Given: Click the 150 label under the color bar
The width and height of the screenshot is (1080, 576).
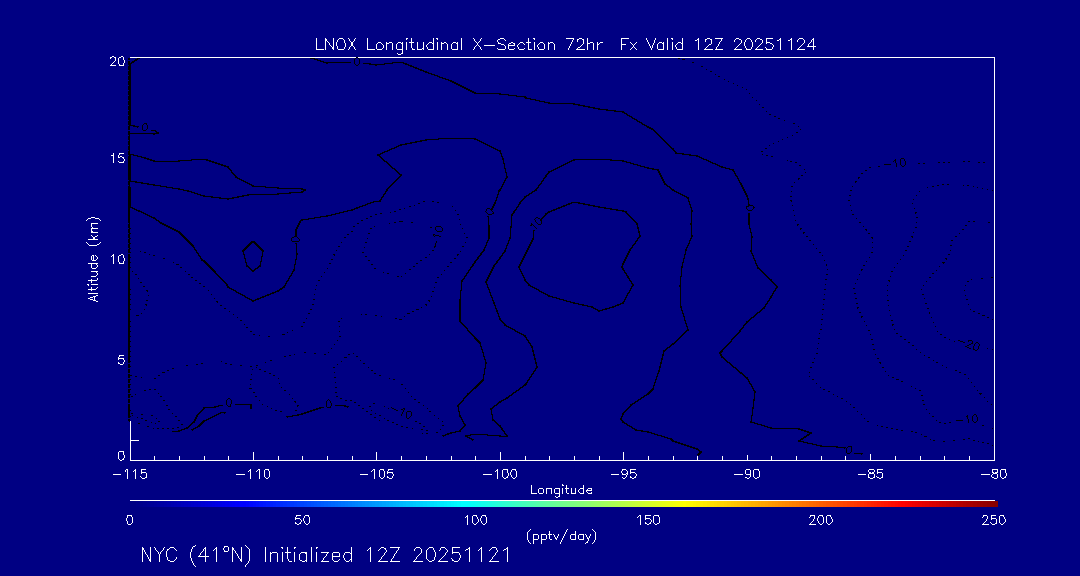Looking at the screenshot, I should pos(649,520).
